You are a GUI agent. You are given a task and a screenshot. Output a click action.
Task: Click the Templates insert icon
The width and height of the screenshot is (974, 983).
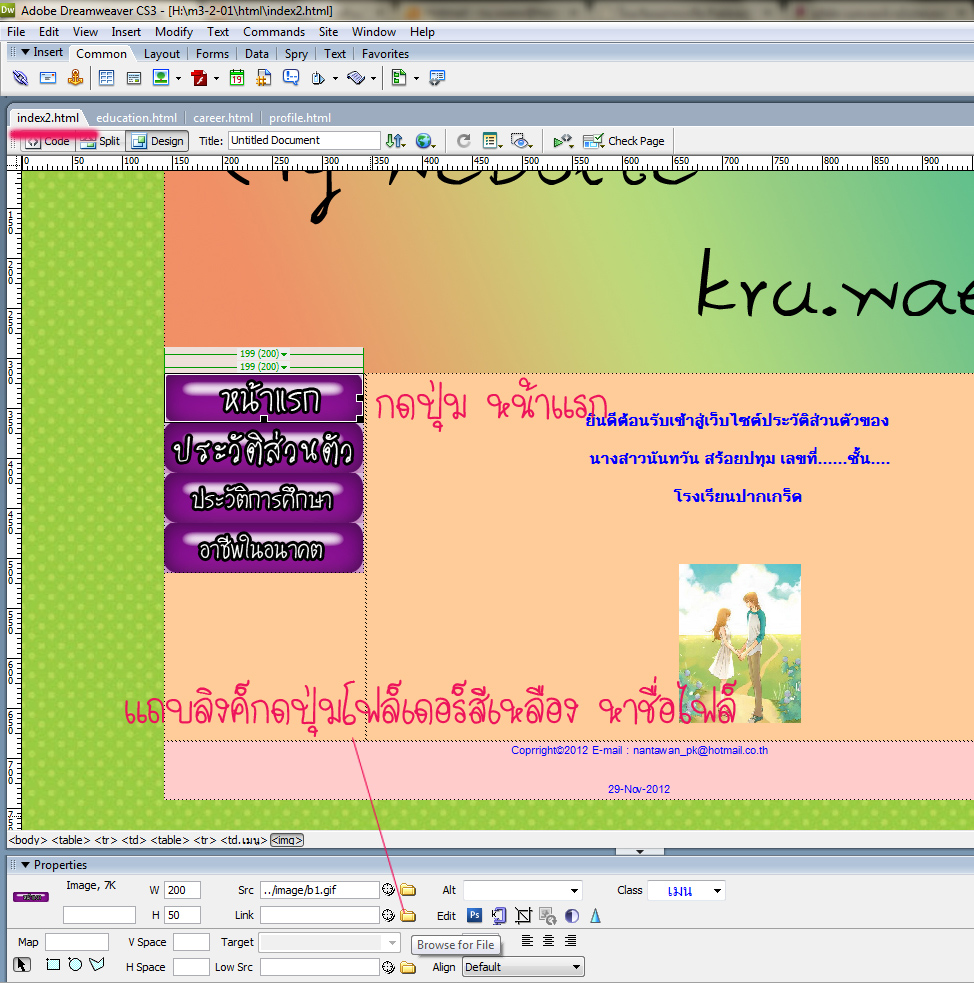coord(399,78)
